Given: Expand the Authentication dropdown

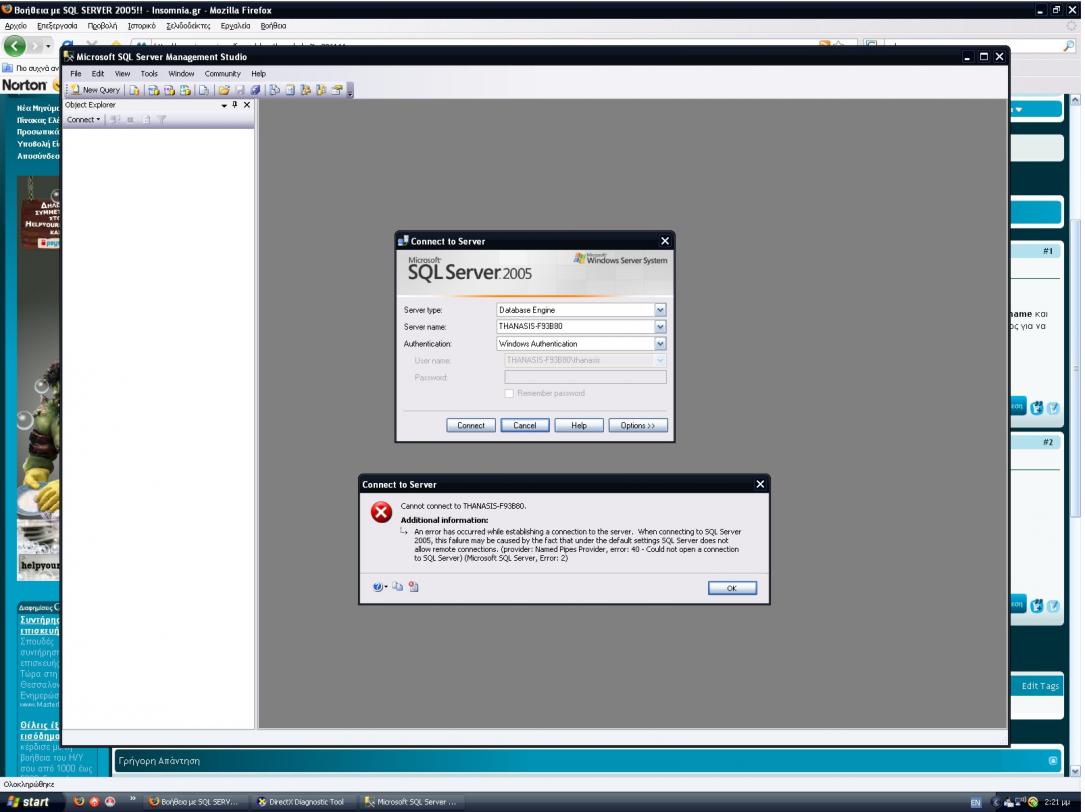Looking at the screenshot, I should click(660, 344).
